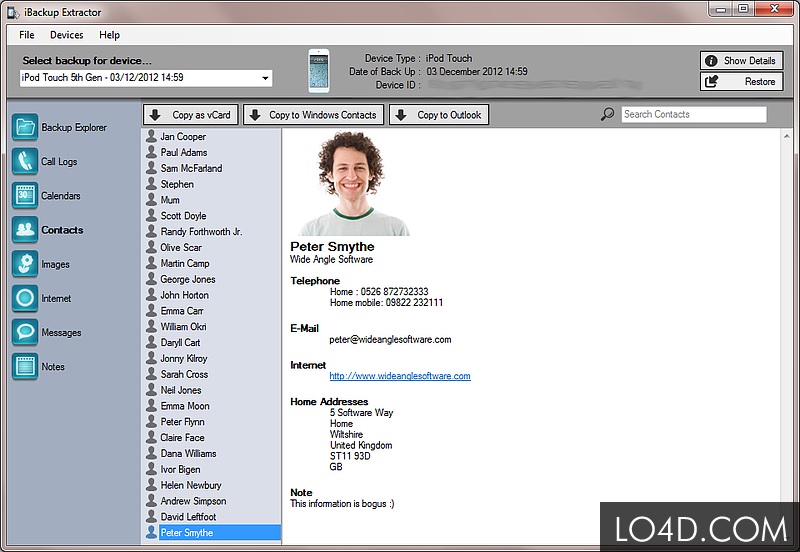Click the person icon next to Sarah Cross
Viewport: 800px width, 552px height.
click(151, 374)
